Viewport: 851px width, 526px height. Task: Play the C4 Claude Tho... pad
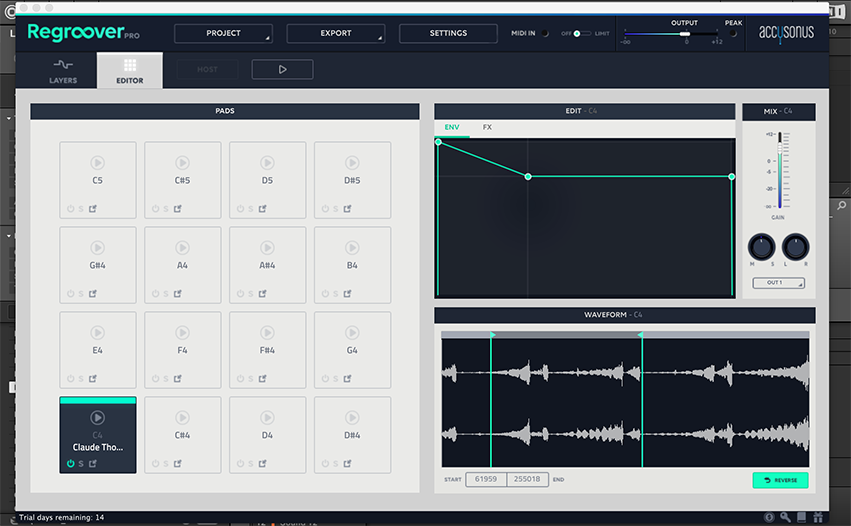pos(98,417)
